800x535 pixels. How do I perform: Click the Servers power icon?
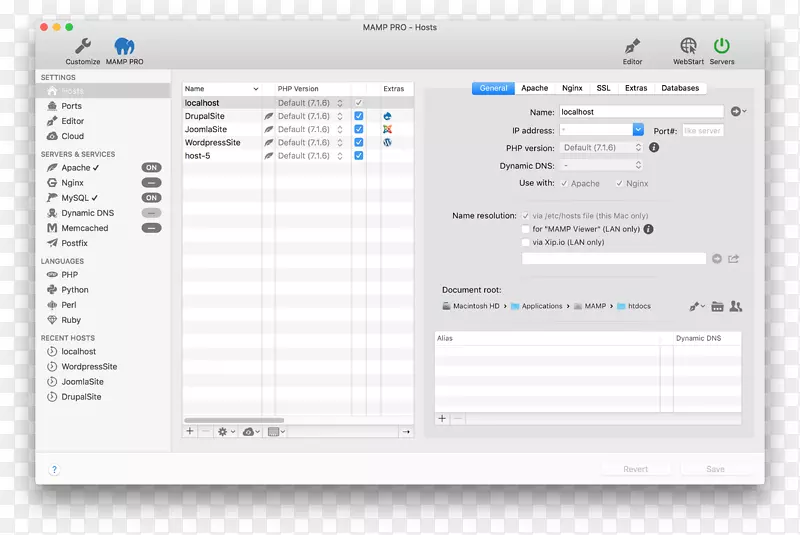[x=721, y=46]
